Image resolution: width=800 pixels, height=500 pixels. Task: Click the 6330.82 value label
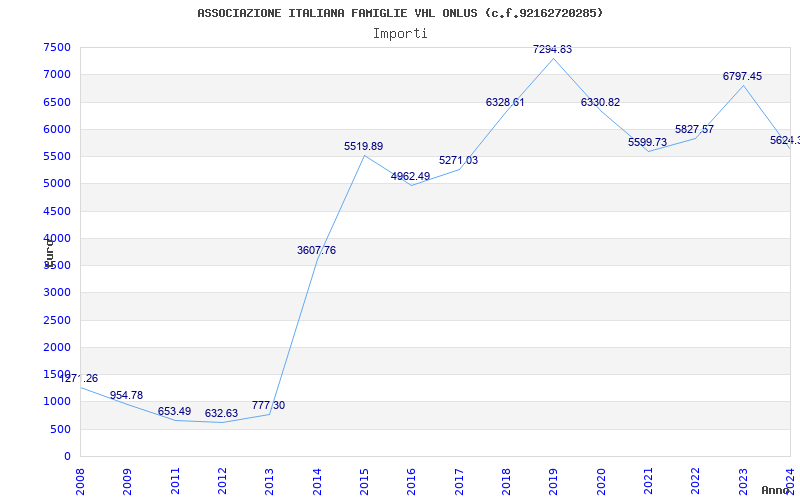click(601, 103)
